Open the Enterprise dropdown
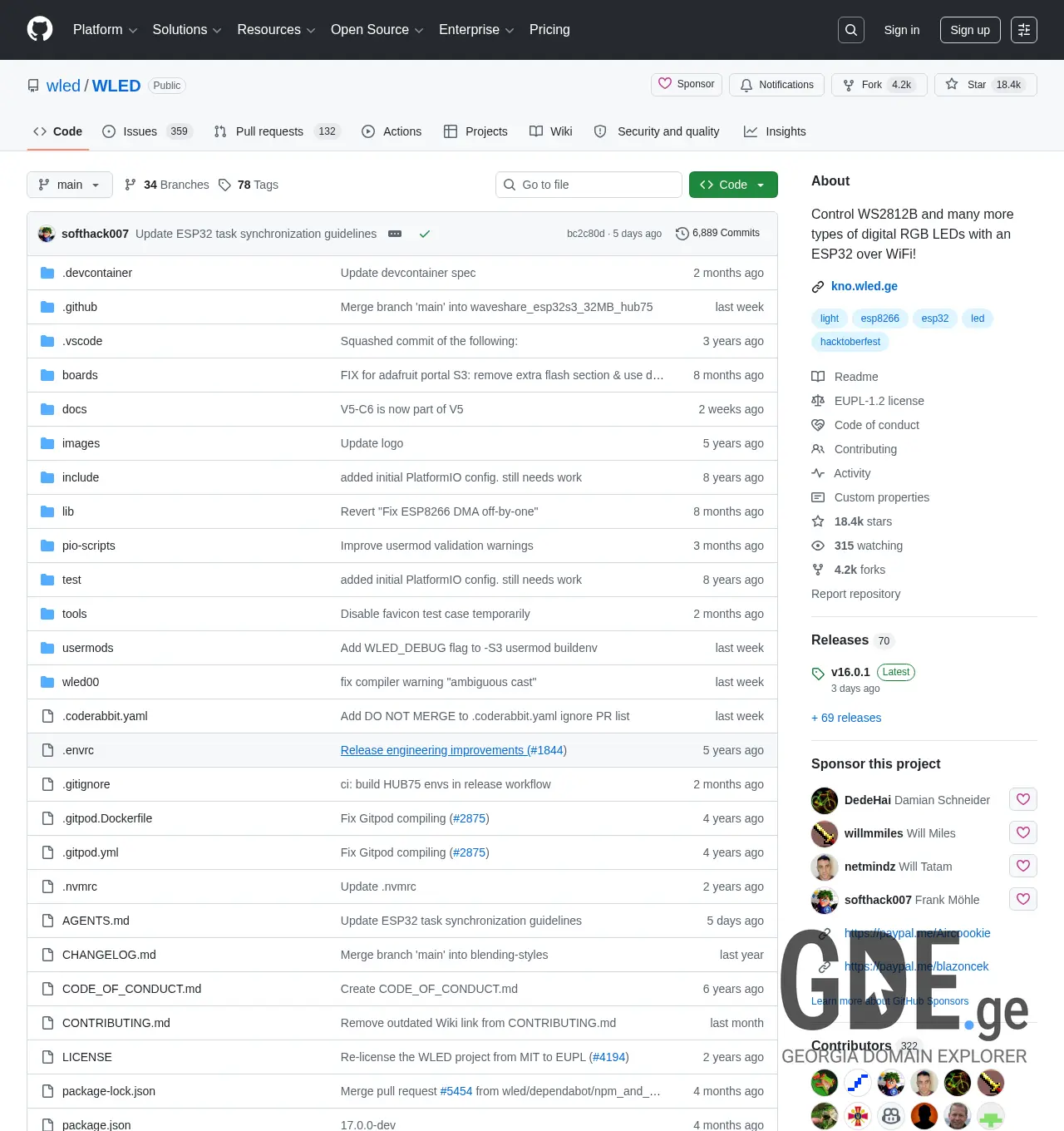Viewport: 1064px width, 1131px height. click(476, 30)
